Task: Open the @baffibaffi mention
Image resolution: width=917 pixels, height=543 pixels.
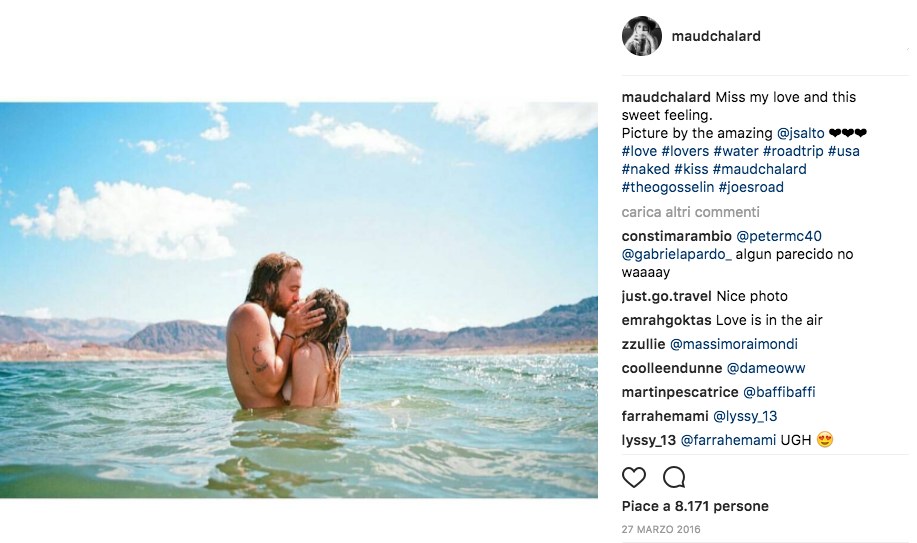Action: pyautogui.click(x=779, y=392)
